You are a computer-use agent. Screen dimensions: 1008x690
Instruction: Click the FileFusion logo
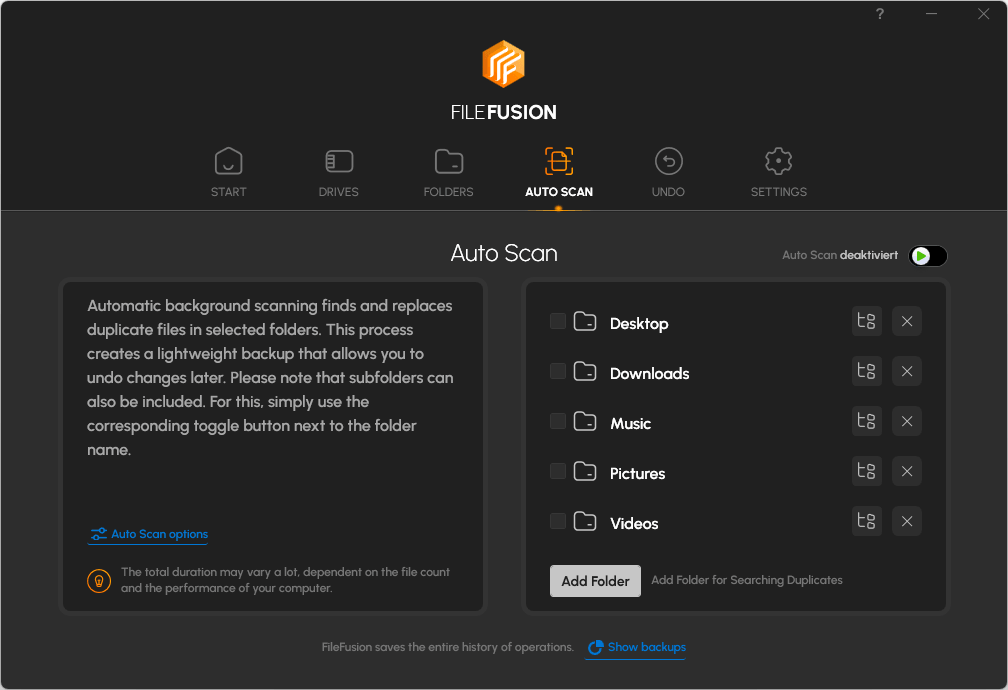click(x=504, y=64)
